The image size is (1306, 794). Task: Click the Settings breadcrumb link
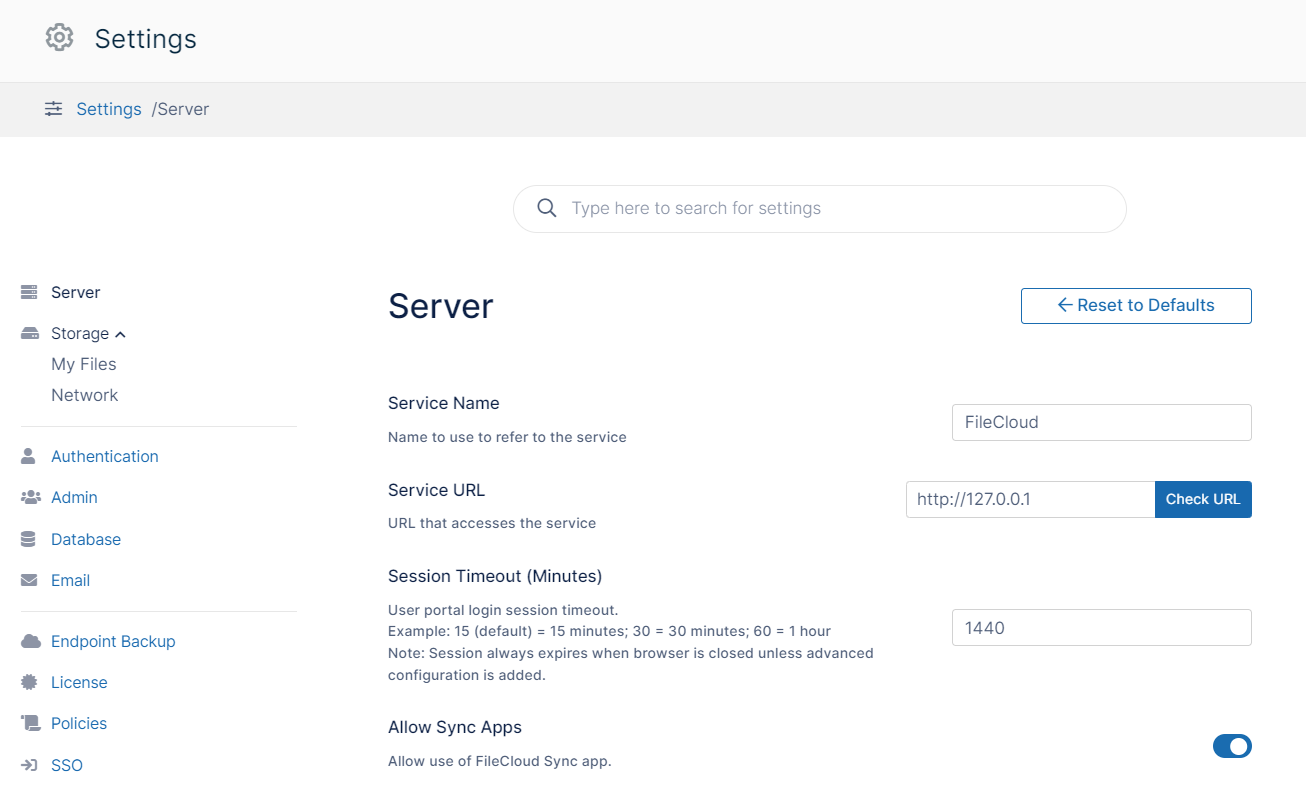click(x=109, y=109)
